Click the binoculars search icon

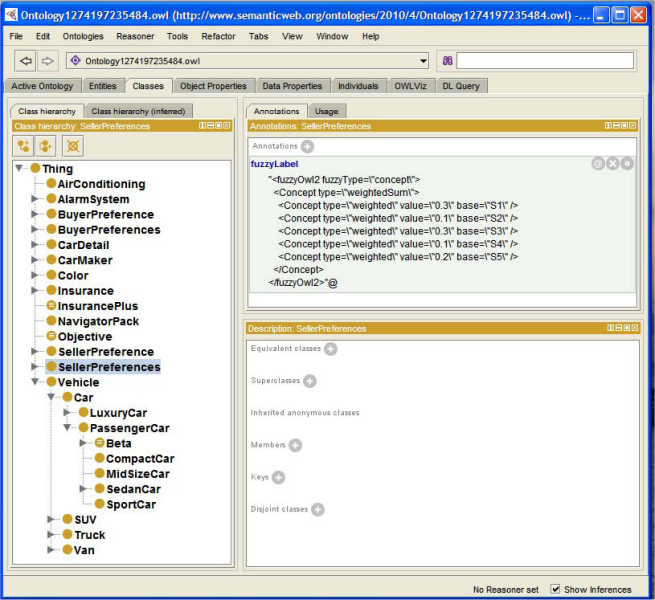447,61
